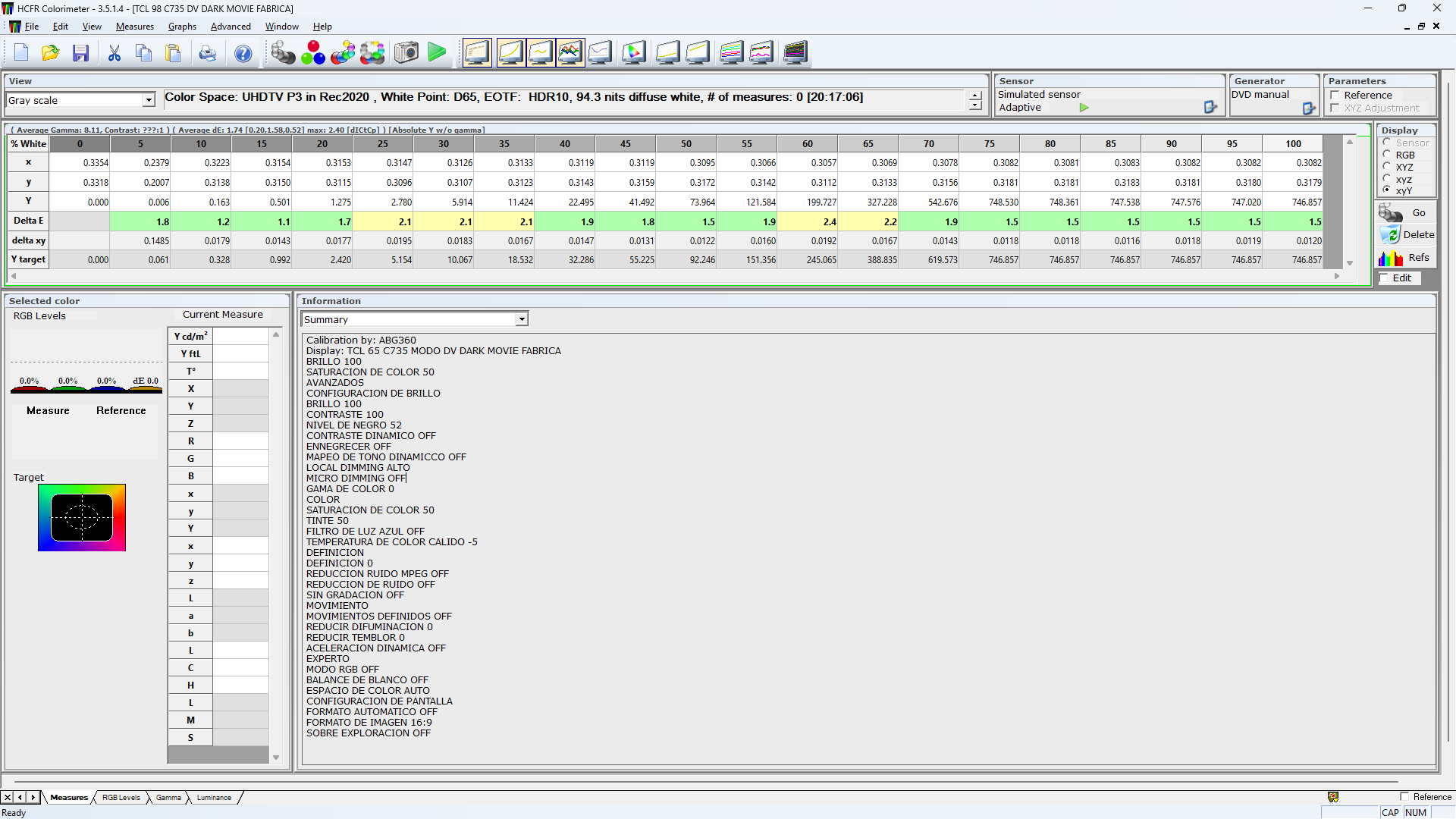The height and width of the screenshot is (819, 1456).
Task: Click the camera measurement icon
Action: [406, 52]
